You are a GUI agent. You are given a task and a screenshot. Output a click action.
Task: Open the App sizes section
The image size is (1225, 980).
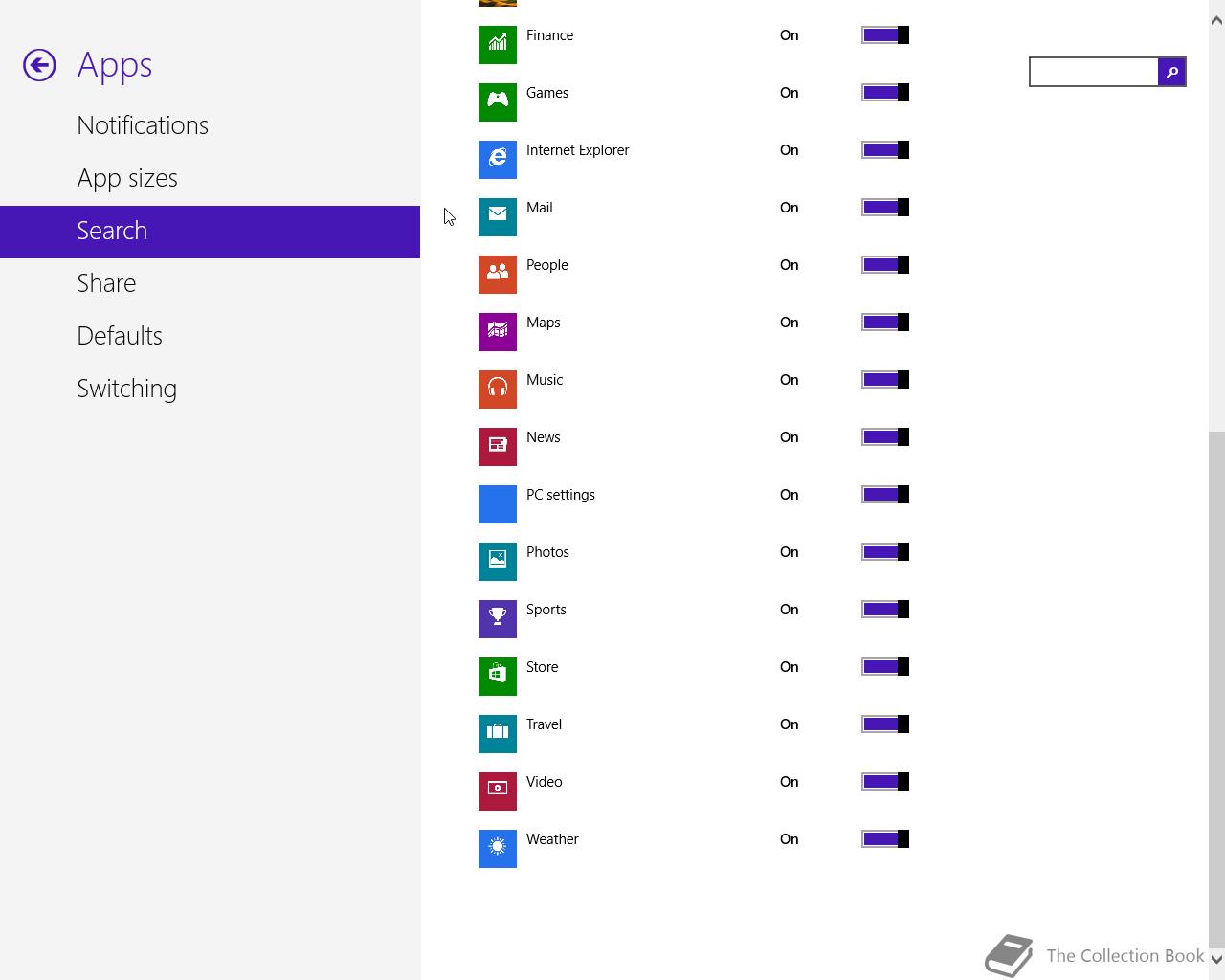click(x=210, y=179)
